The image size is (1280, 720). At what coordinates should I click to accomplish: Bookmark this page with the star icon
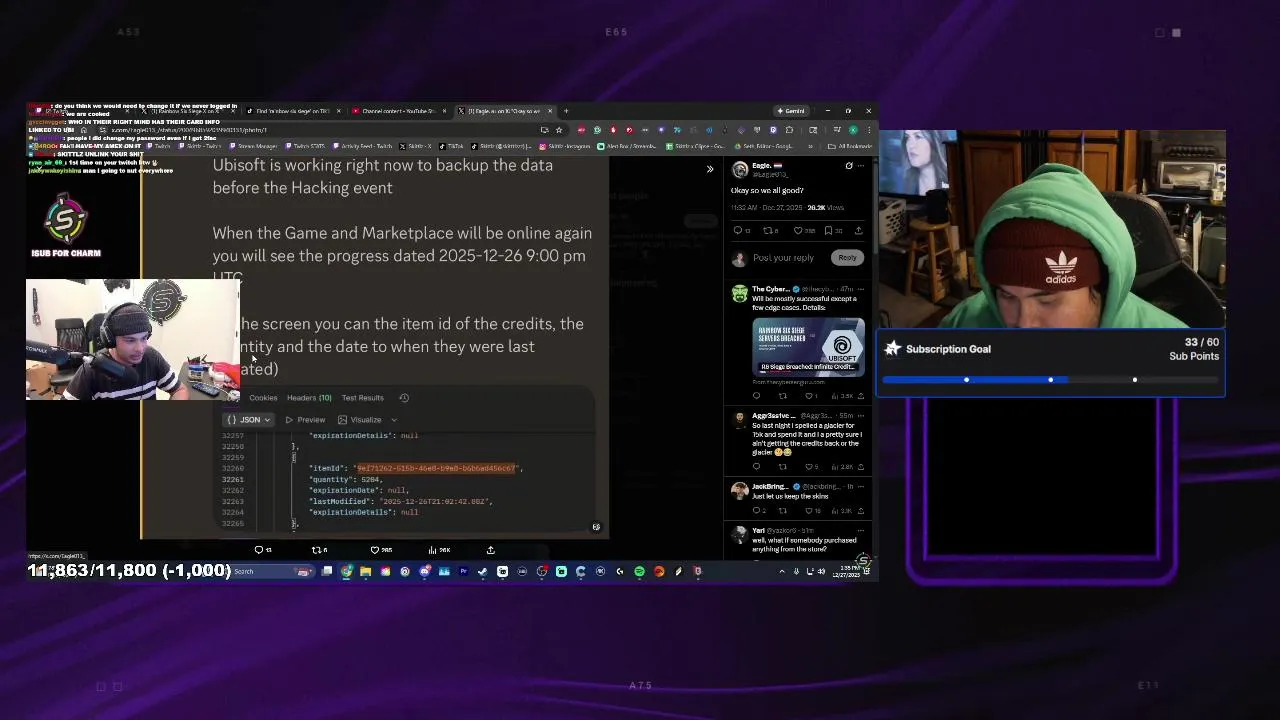pyautogui.click(x=559, y=130)
